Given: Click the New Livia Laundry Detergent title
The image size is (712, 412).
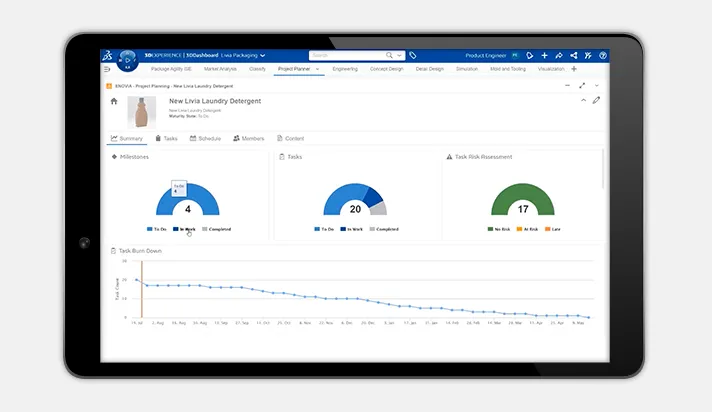Looking at the screenshot, I should coord(215,101).
